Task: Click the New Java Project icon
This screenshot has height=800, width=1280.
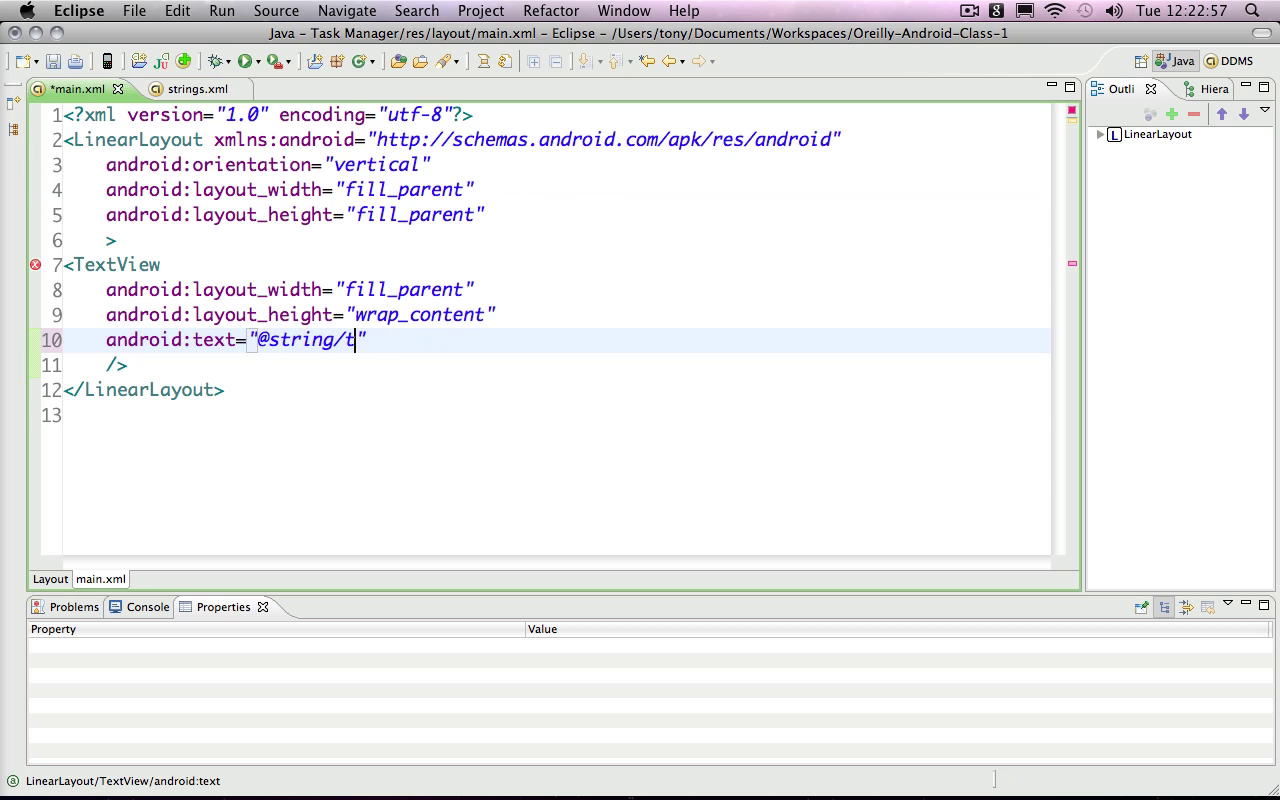Action: (x=315, y=61)
